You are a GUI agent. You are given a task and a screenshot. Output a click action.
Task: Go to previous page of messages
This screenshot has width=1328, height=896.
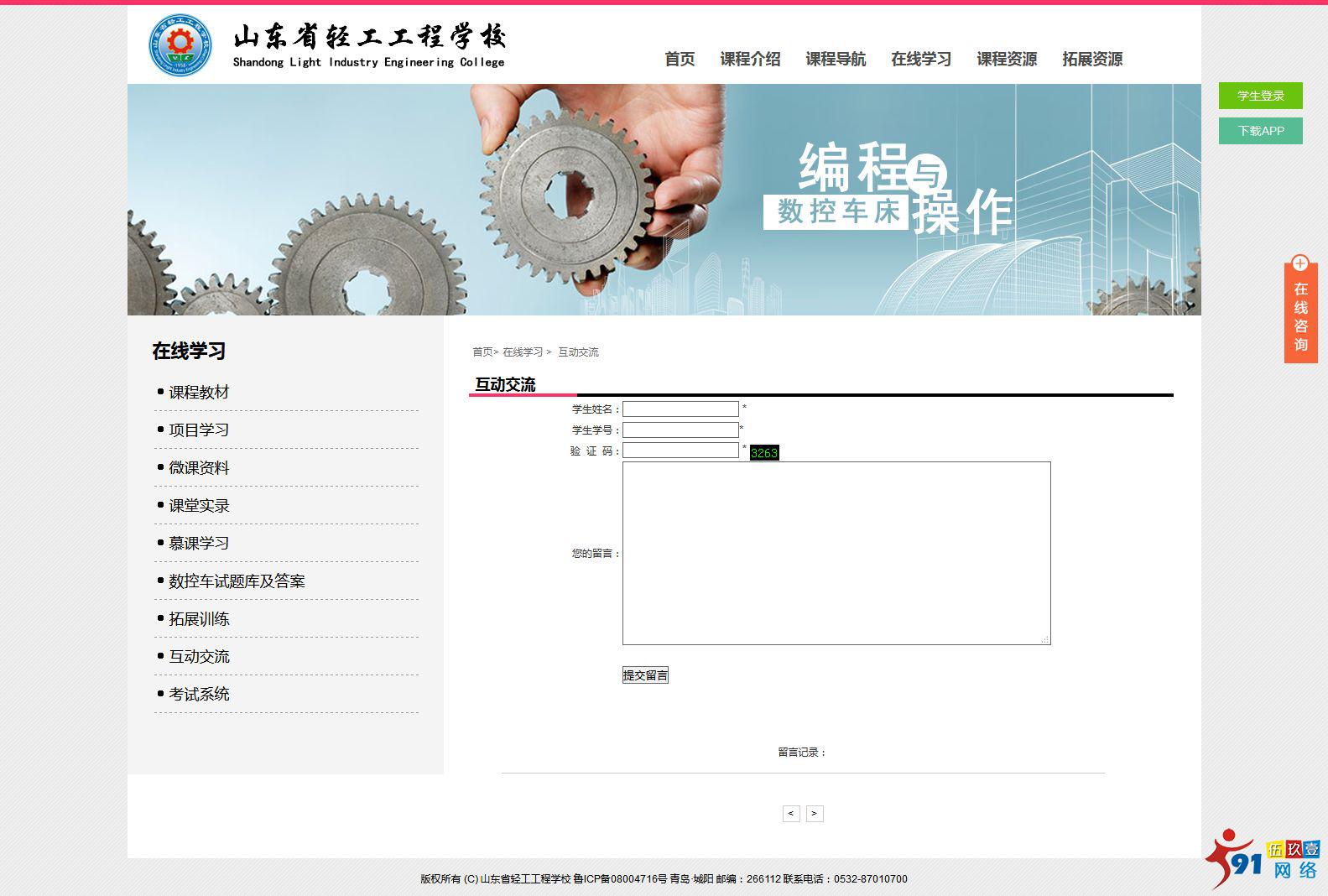[x=791, y=814]
